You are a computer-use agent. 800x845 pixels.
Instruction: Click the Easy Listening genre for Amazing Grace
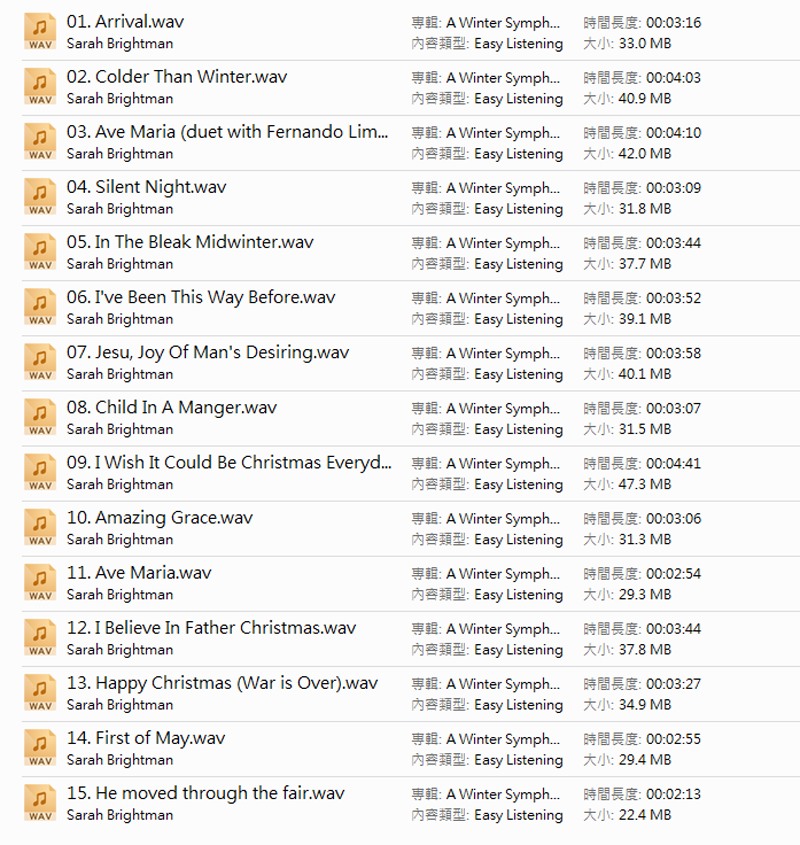pyautogui.click(x=518, y=540)
